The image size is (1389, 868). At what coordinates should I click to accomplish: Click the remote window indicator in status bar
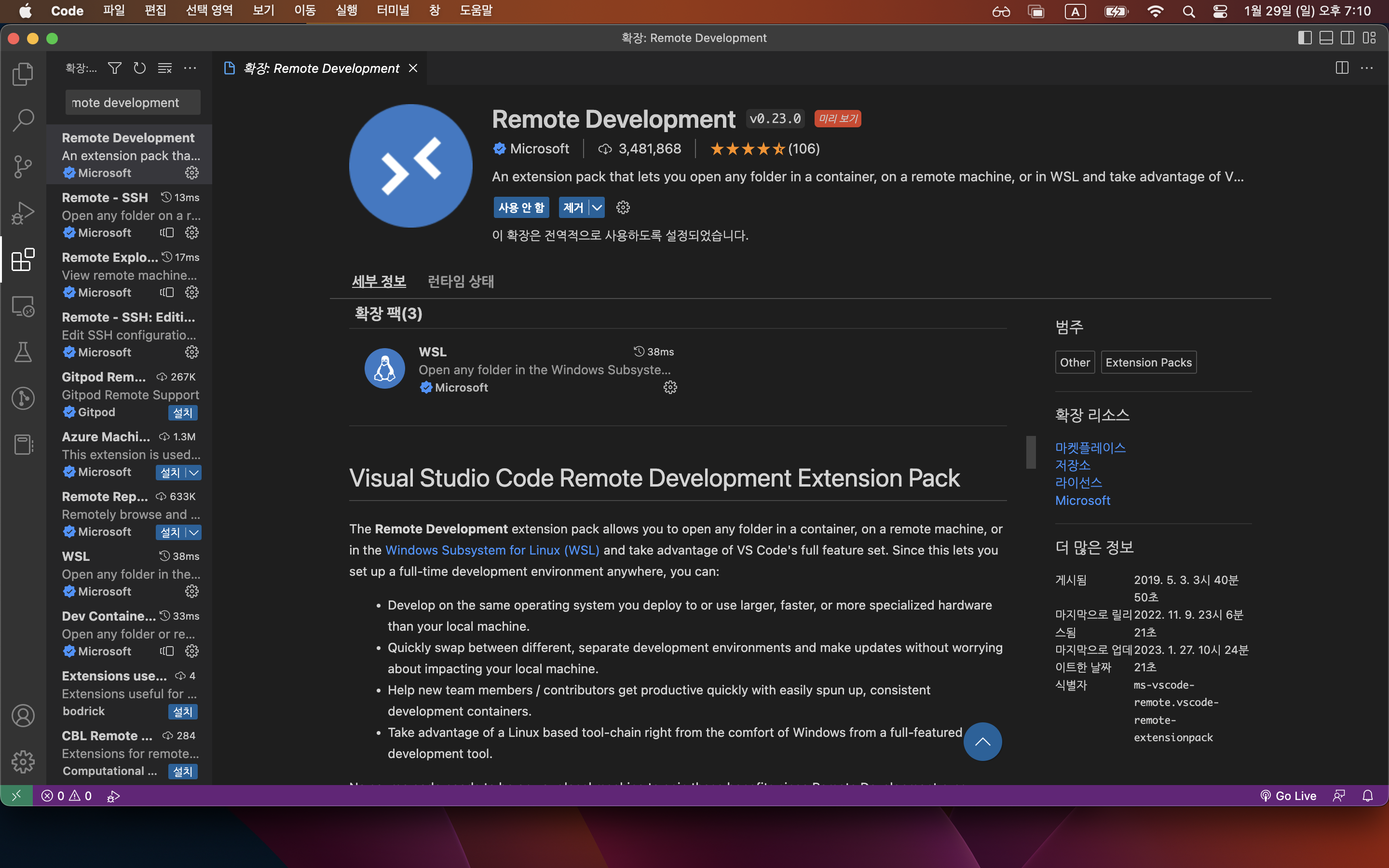pos(17,795)
